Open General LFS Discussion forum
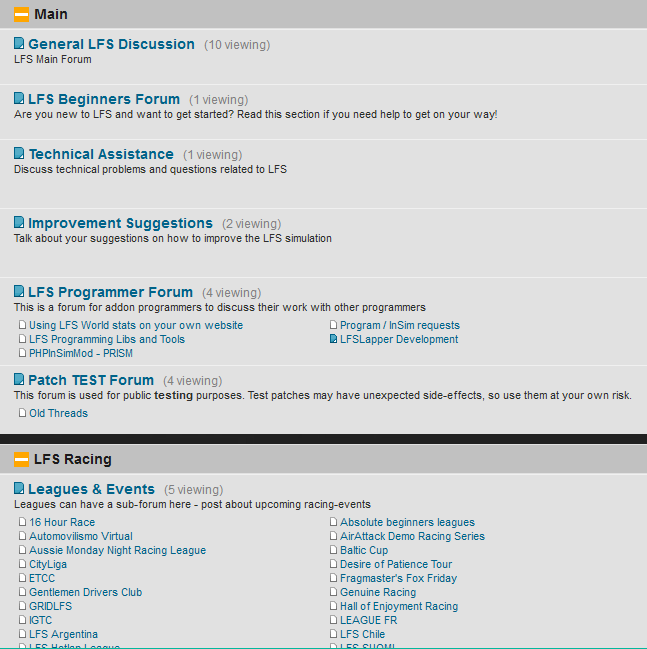The image size is (647, 649). tap(111, 44)
